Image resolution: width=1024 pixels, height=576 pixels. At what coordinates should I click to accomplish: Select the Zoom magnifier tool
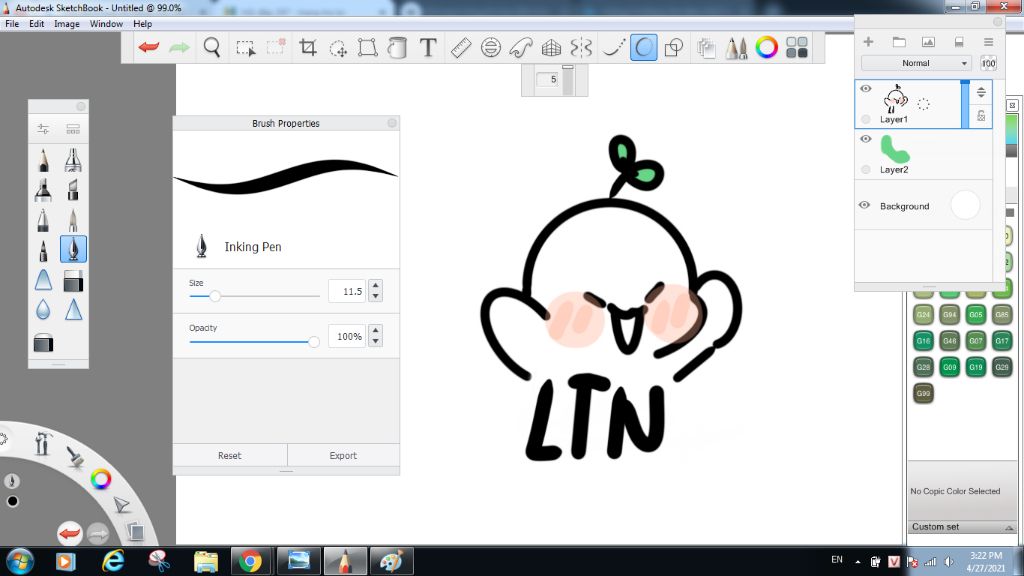tap(212, 48)
